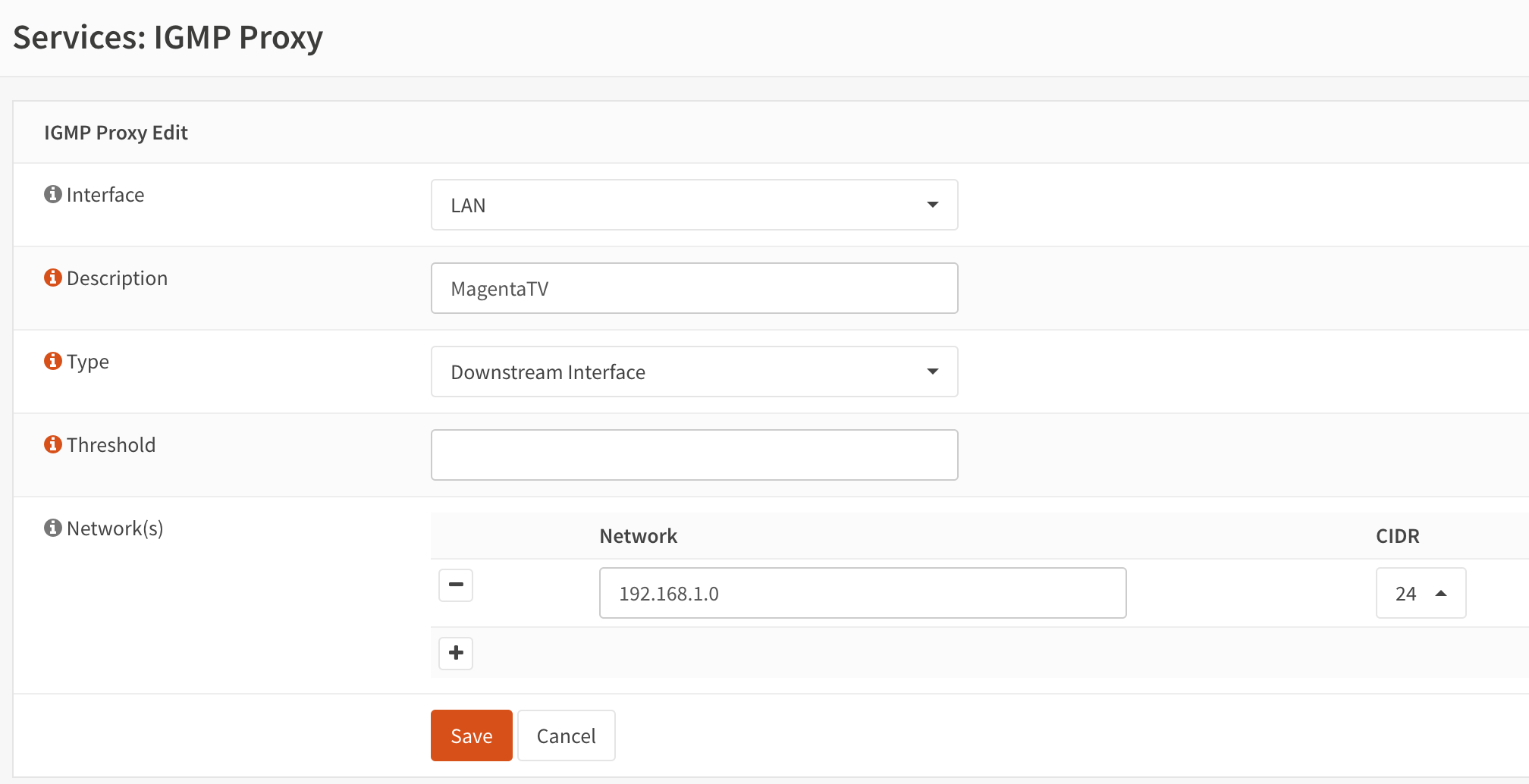1529x784 pixels.
Task: Save the IGMP proxy settings
Action: (471, 735)
